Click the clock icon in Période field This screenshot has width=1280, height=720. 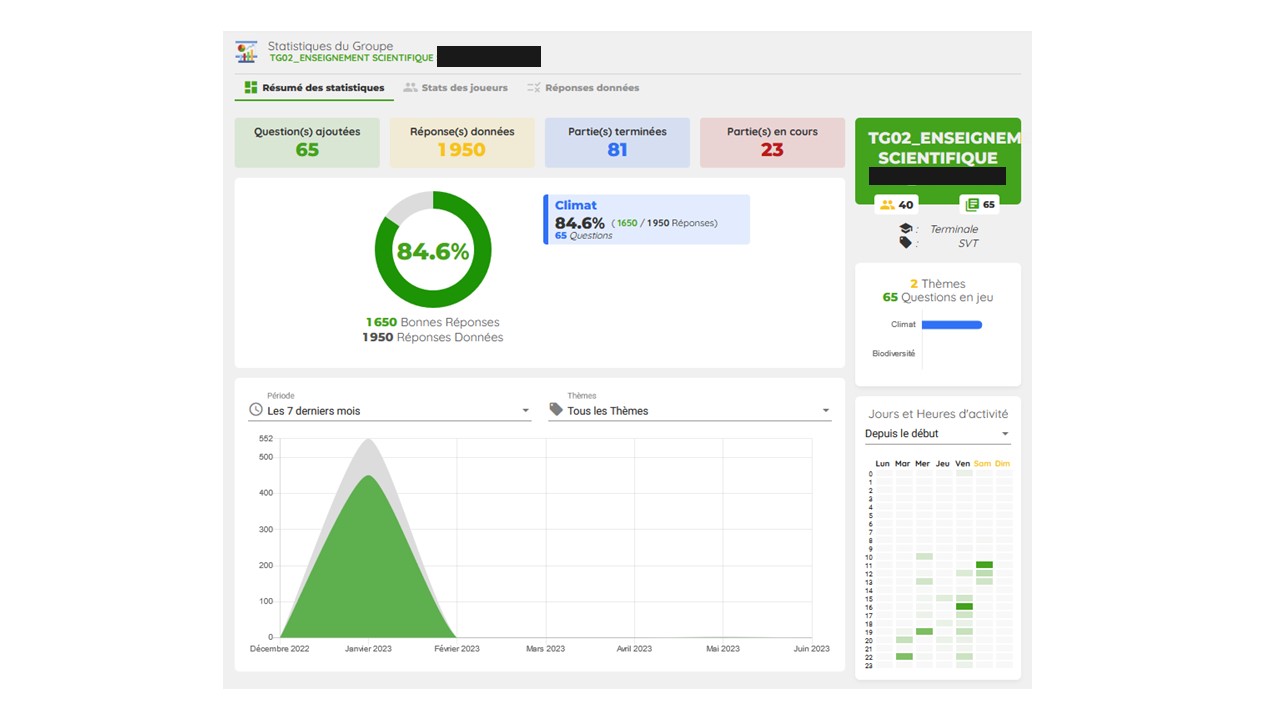(256, 410)
